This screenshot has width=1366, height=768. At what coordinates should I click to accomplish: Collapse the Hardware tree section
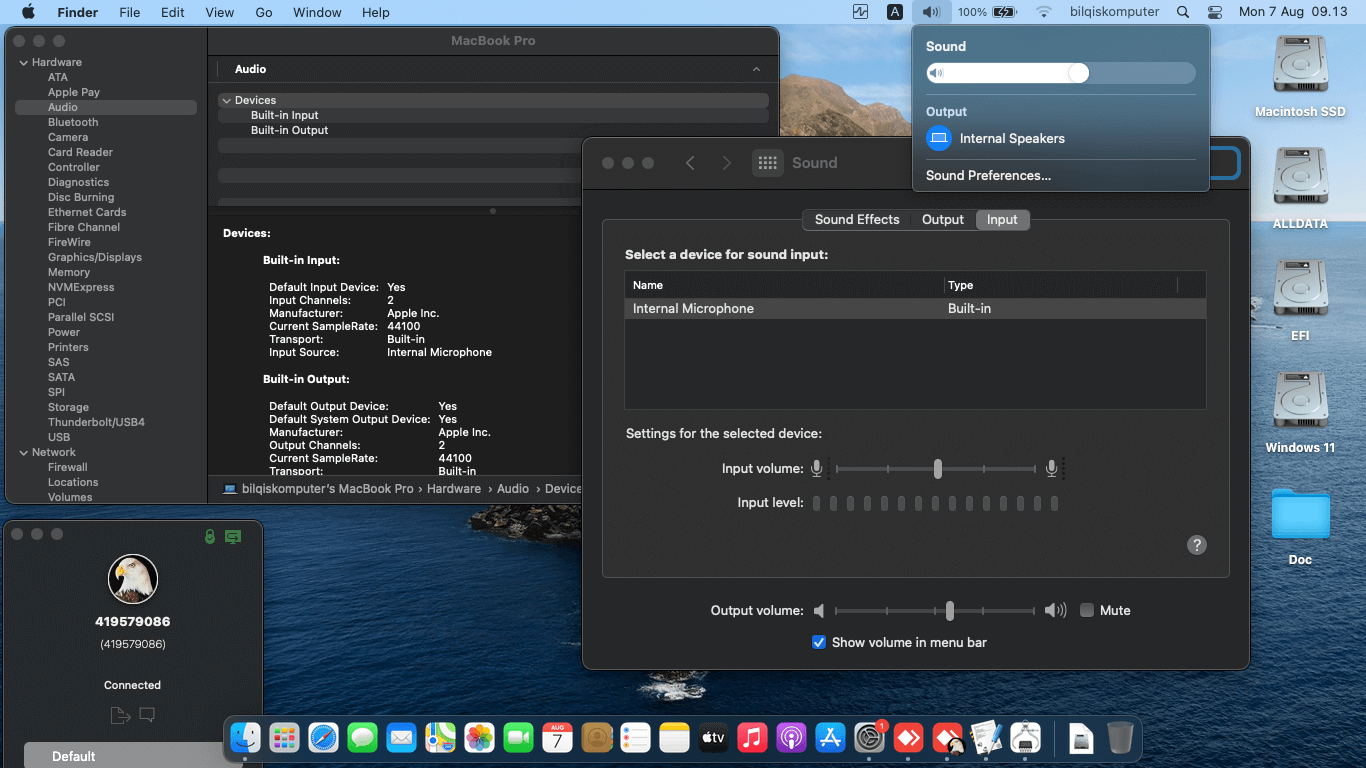coord(23,62)
